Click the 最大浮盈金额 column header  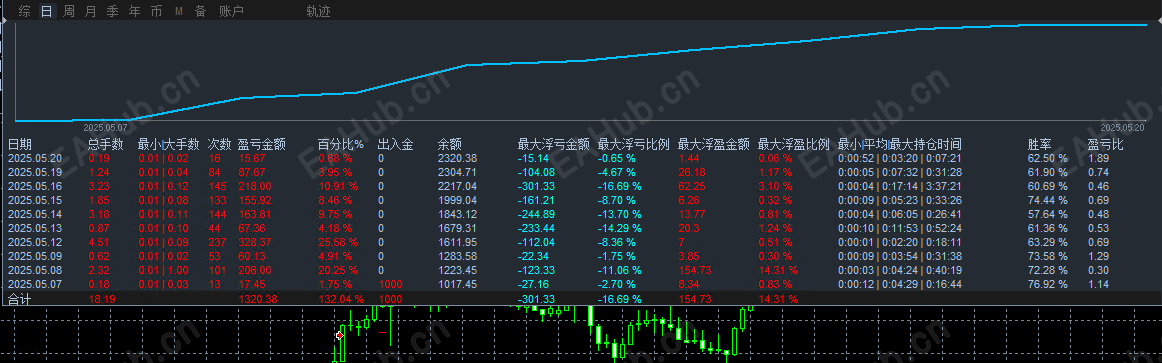tap(714, 144)
